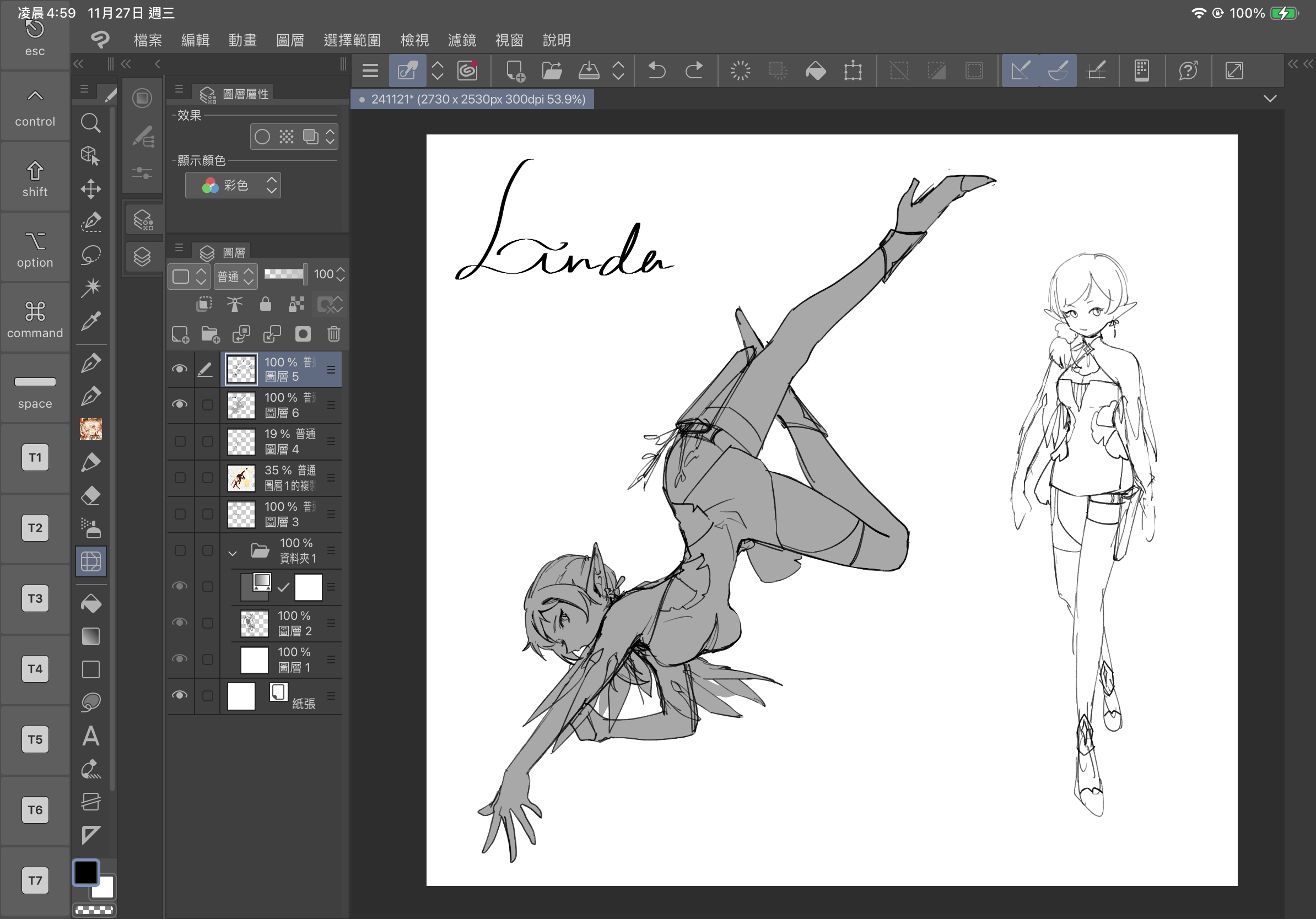
Task: Show 圖層 4 visibility box
Action: pyautogui.click(x=180, y=441)
